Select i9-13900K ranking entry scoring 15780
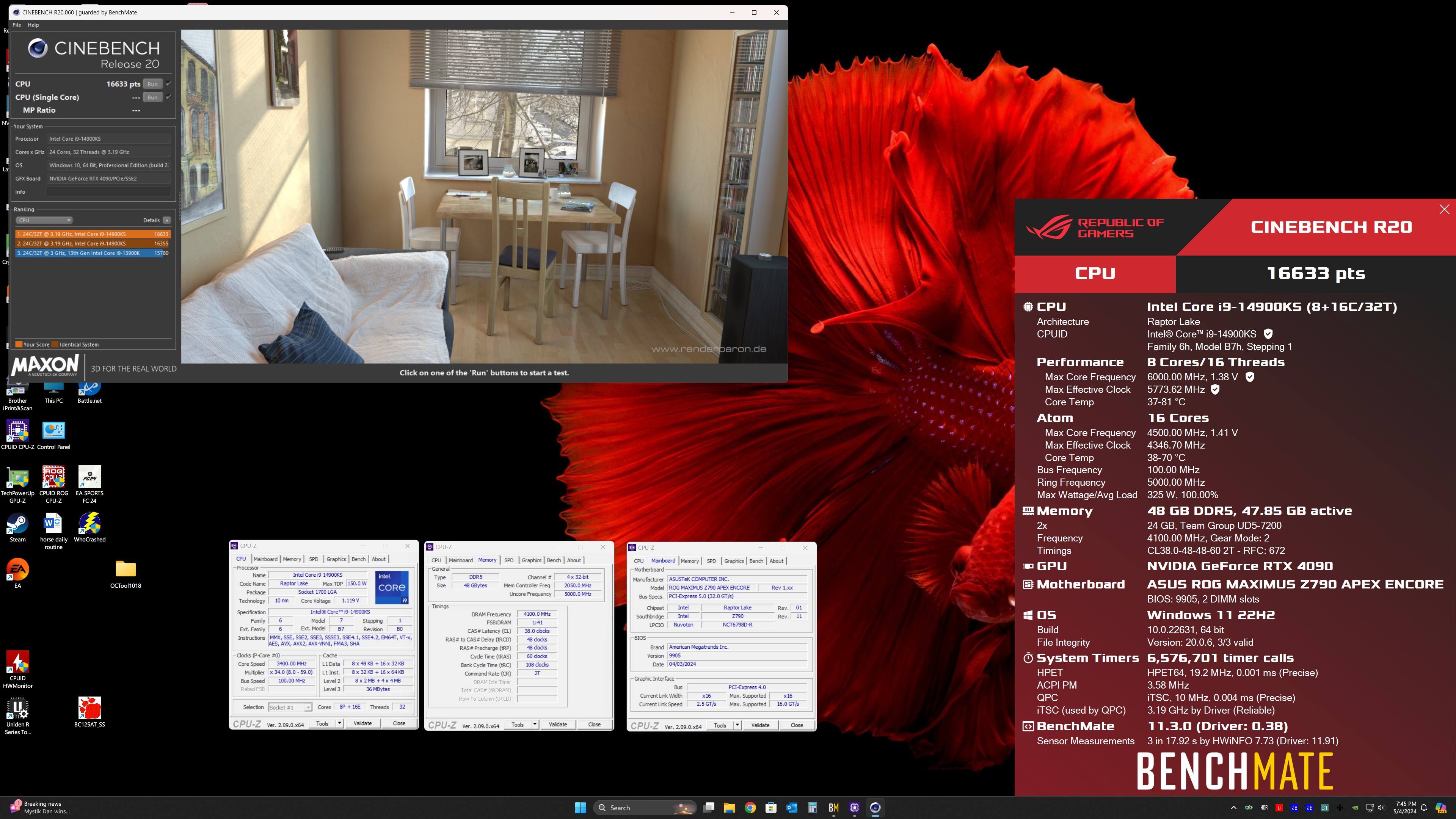 [x=92, y=253]
